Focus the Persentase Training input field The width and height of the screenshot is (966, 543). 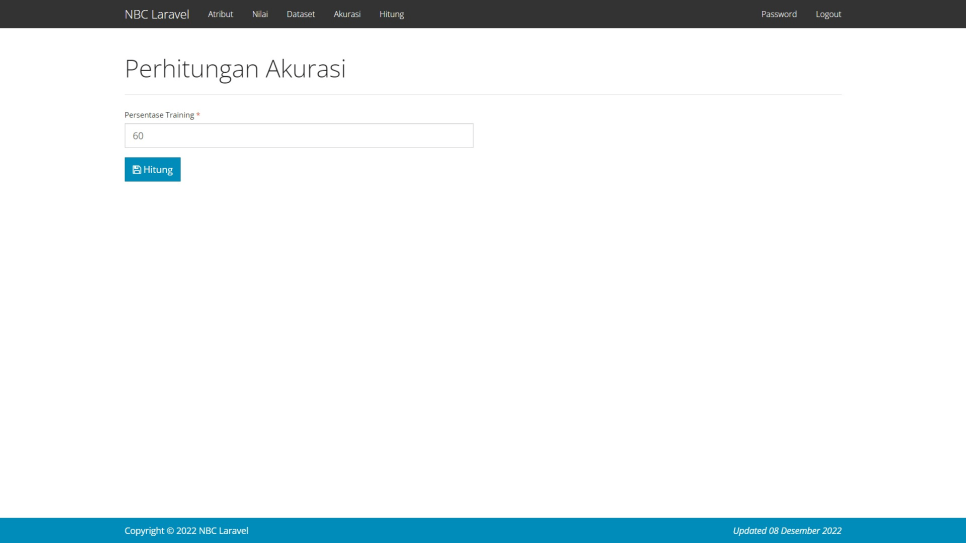click(299, 136)
